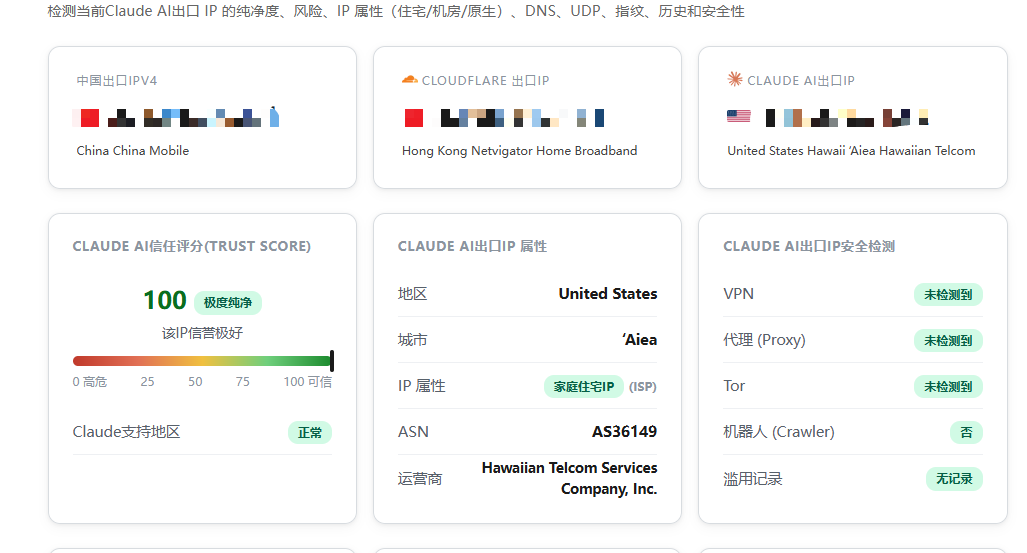Select the page description line at top

pos(396,11)
